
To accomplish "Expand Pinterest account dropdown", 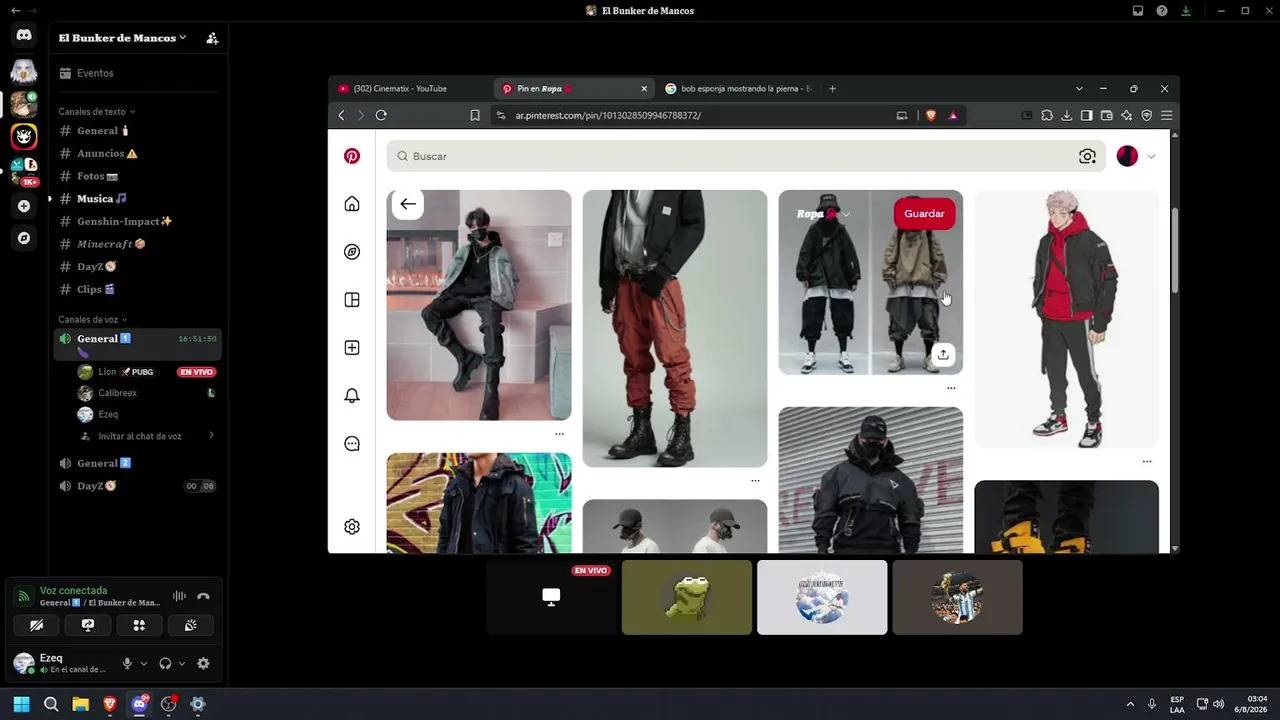I will [x=1151, y=156].
